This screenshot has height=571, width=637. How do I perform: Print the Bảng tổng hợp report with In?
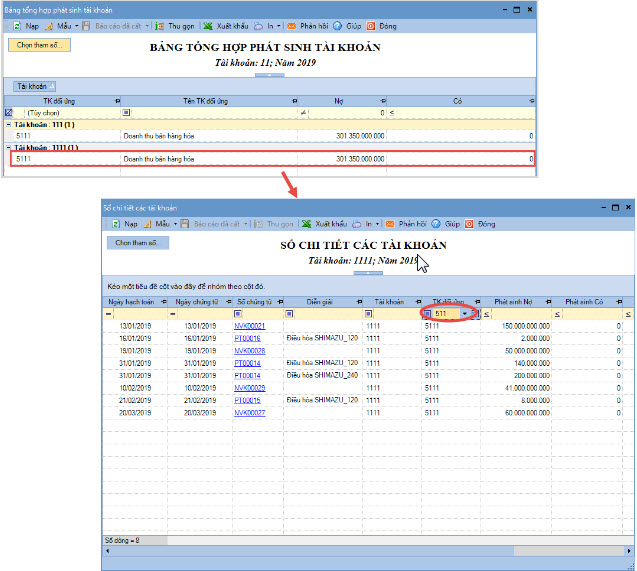(x=265, y=26)
